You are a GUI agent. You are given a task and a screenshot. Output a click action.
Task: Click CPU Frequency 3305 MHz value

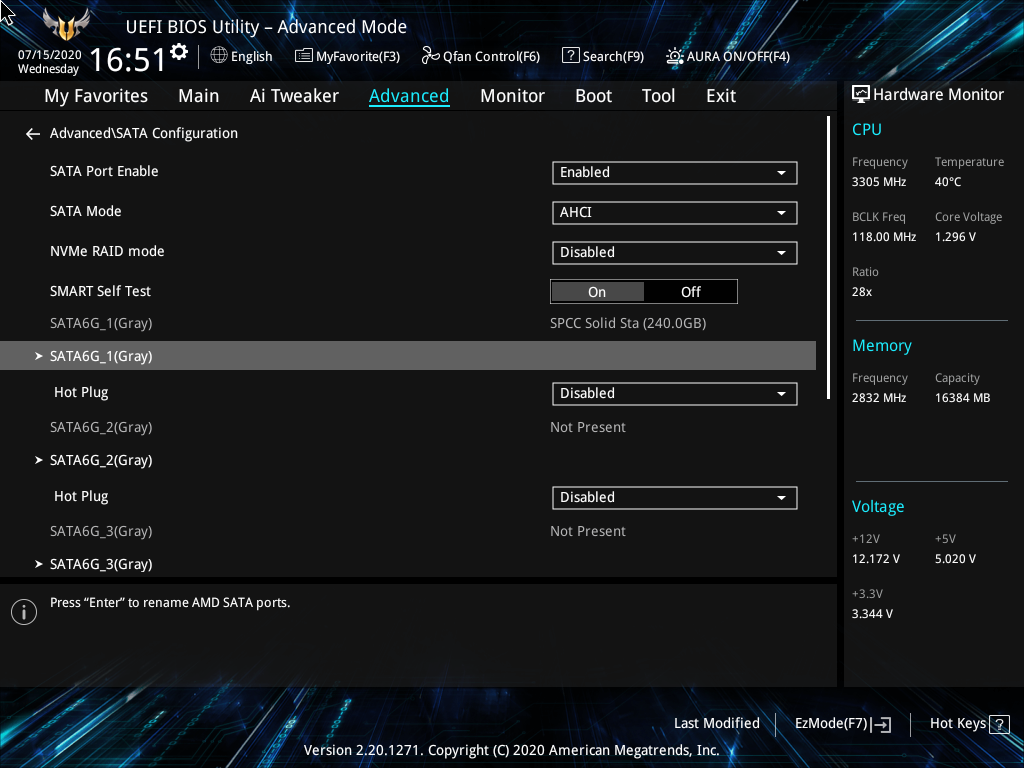(x=878, y=182)
